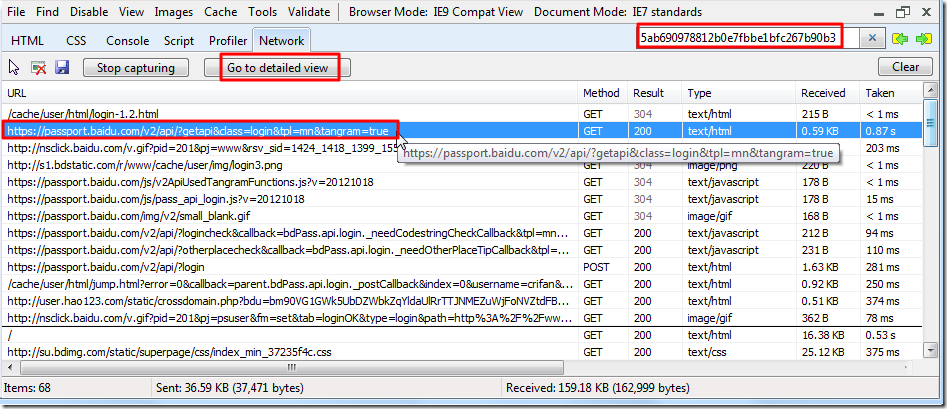
Task: Click the vertical scrollbar up arrow
Action: (x=930, y=92)
